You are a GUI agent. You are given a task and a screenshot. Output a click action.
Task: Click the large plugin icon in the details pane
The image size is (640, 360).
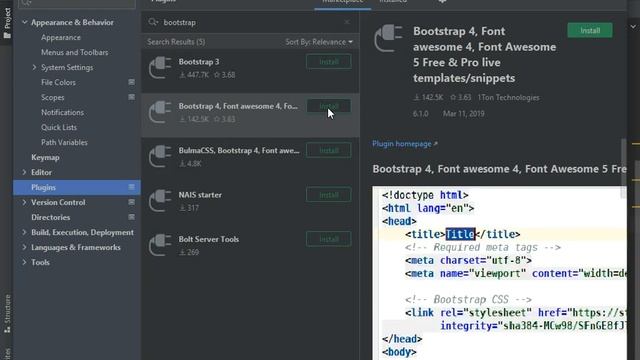pos(388,38)
